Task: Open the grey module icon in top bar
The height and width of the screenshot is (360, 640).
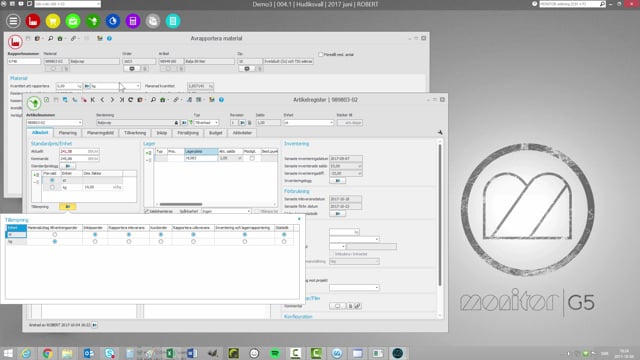Action: tap(153, 21)
